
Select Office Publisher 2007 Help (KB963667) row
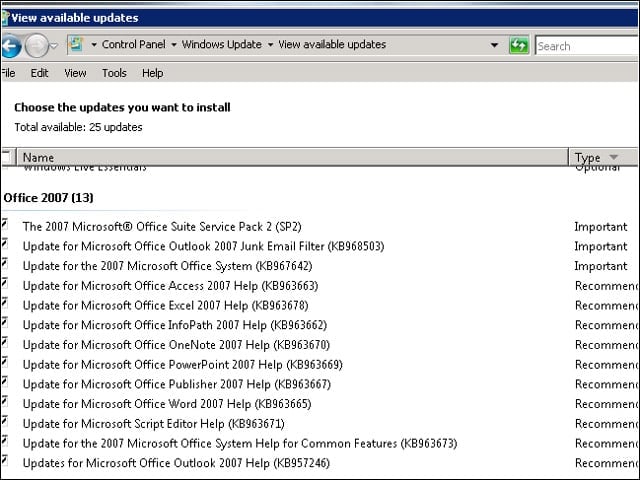(x=177, y=384)
